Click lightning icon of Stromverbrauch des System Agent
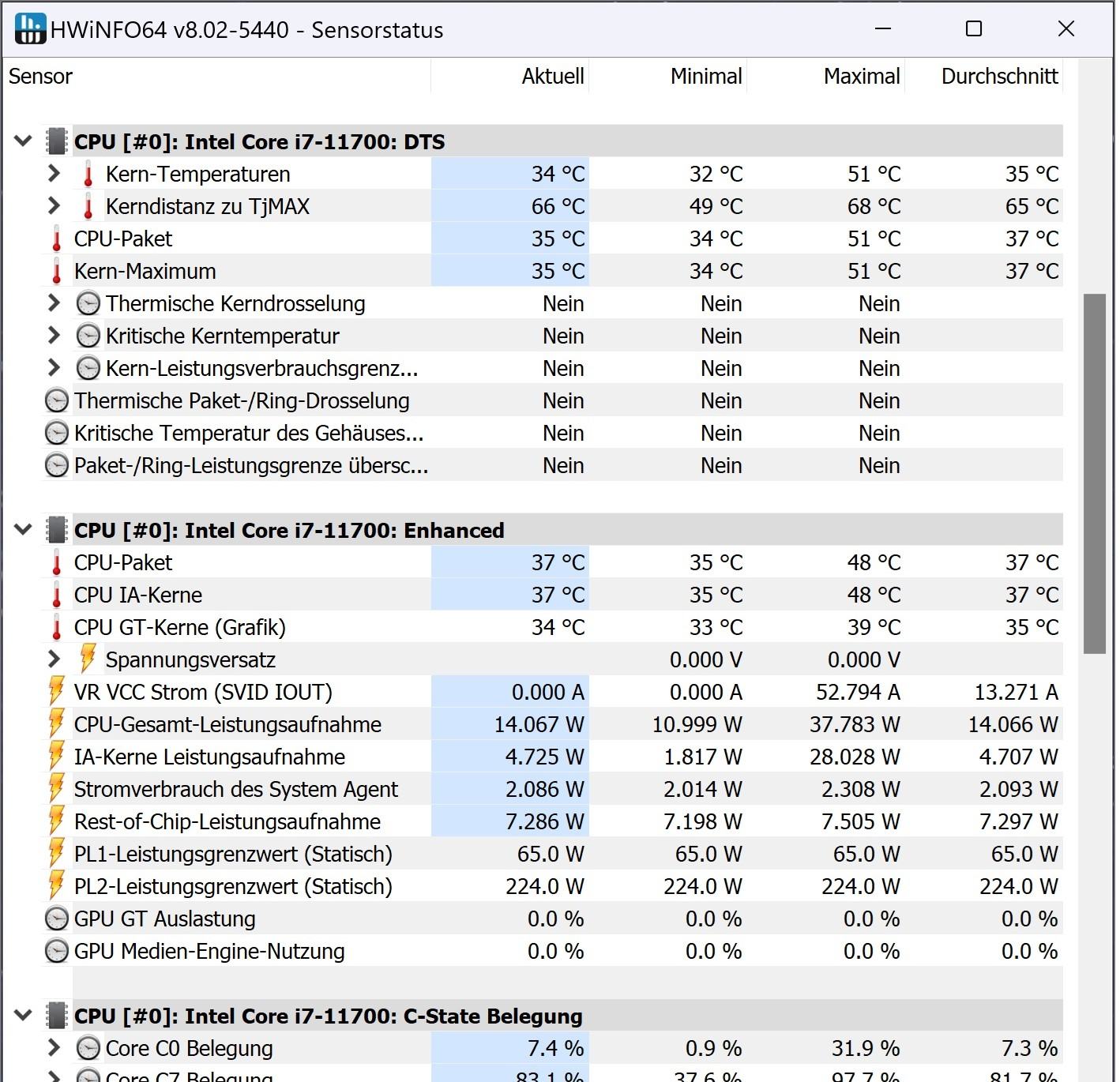 click(x=56, y=788)
